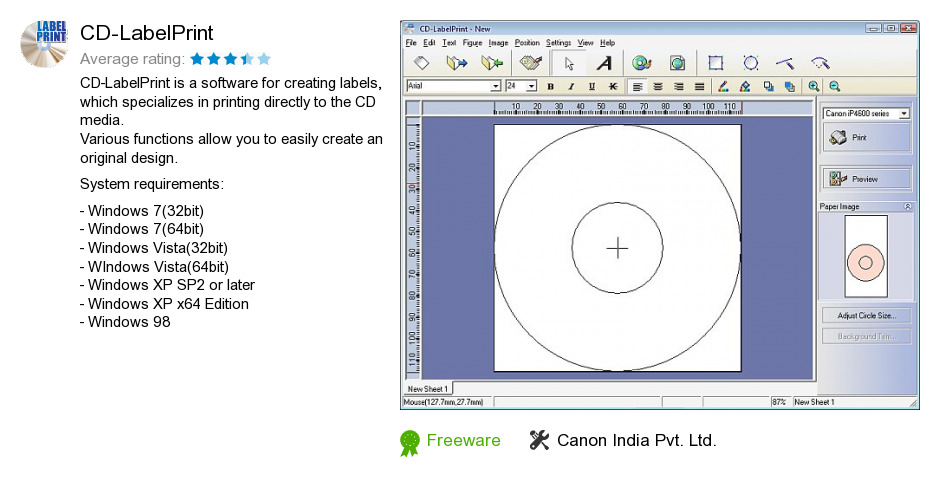Click the stamp/template sheets icon
Image resolution: width=940 pixels, height=487 pixels.
[x=531, y=63]
